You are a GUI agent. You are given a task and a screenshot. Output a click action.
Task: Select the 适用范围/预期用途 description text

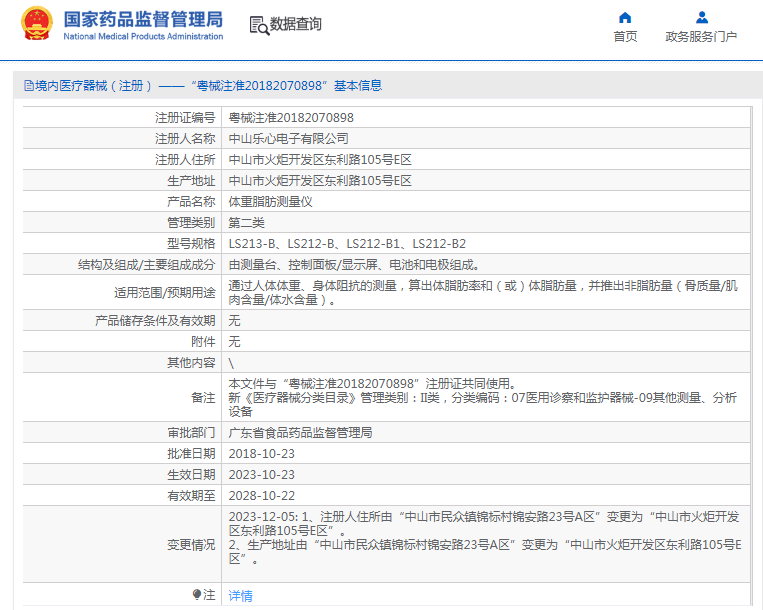point(483,292)
